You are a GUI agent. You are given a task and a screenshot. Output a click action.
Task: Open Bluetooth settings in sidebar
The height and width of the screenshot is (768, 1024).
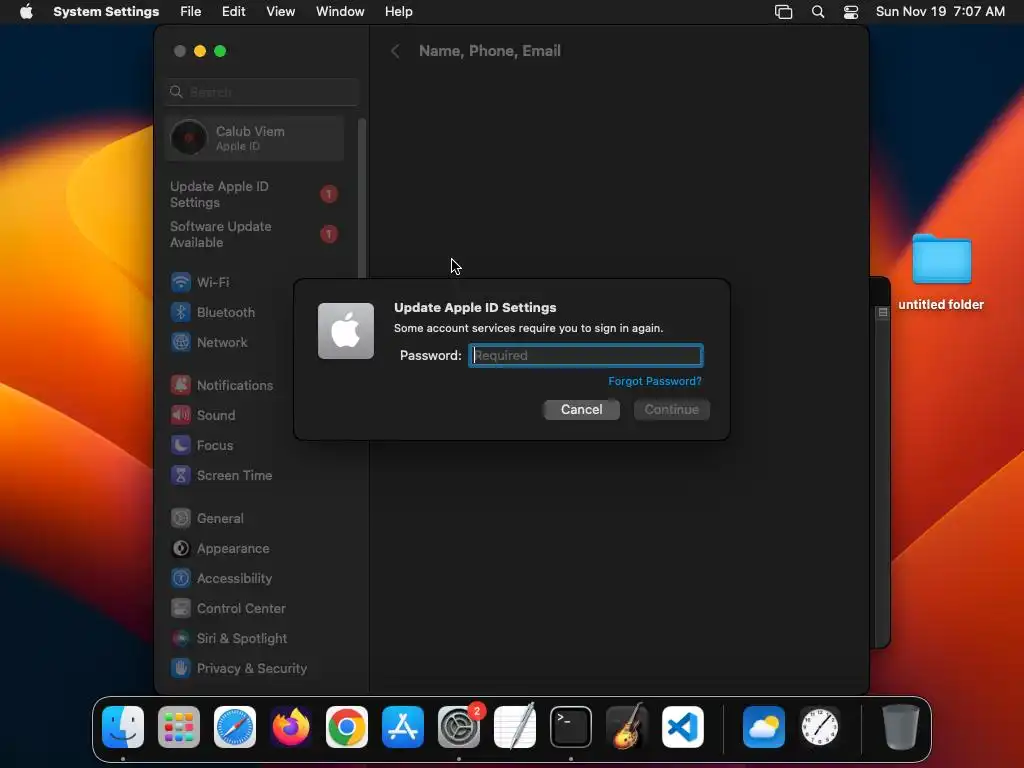coord(255,312)
